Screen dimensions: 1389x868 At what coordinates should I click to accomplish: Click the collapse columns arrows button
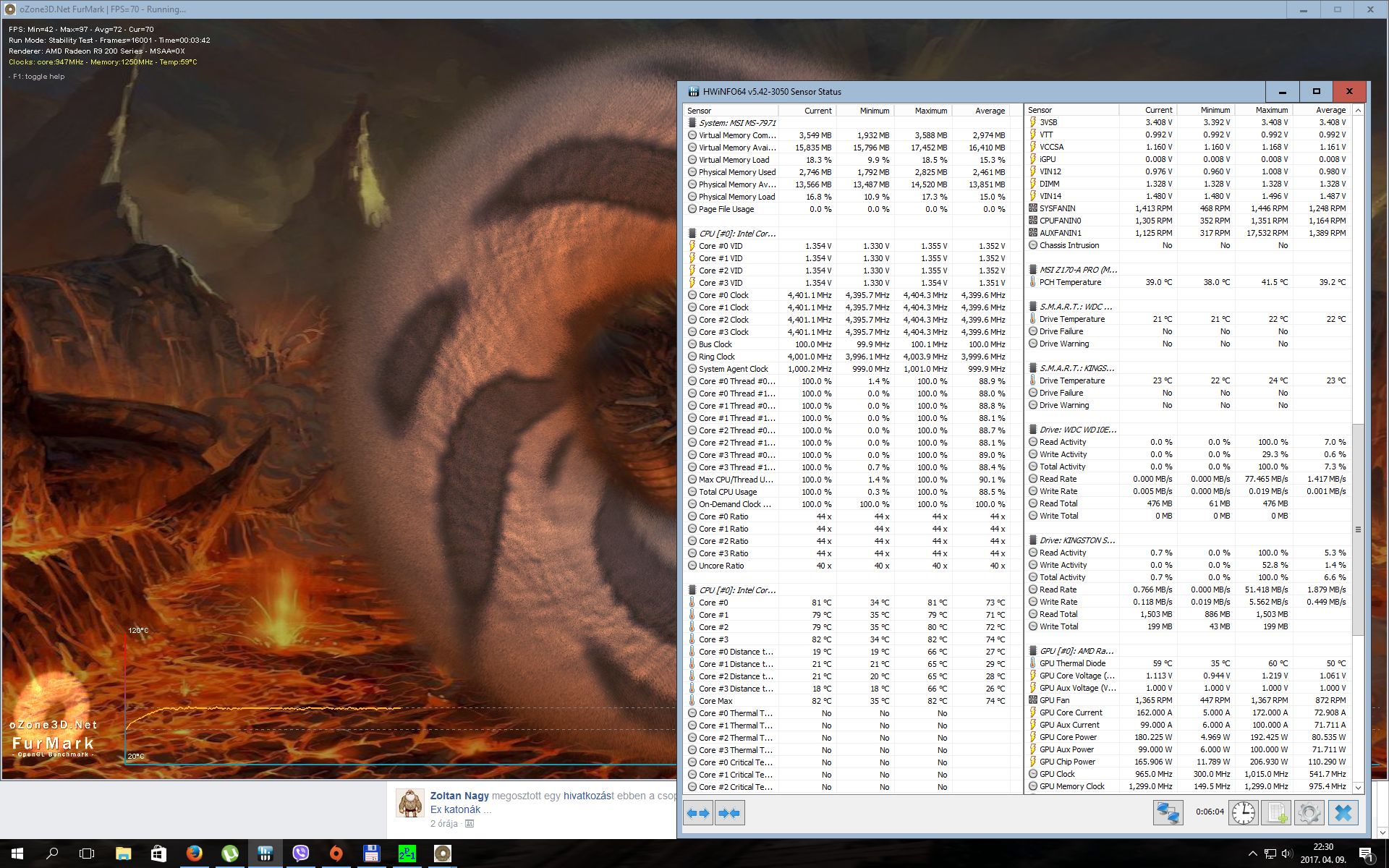[730, 813]
